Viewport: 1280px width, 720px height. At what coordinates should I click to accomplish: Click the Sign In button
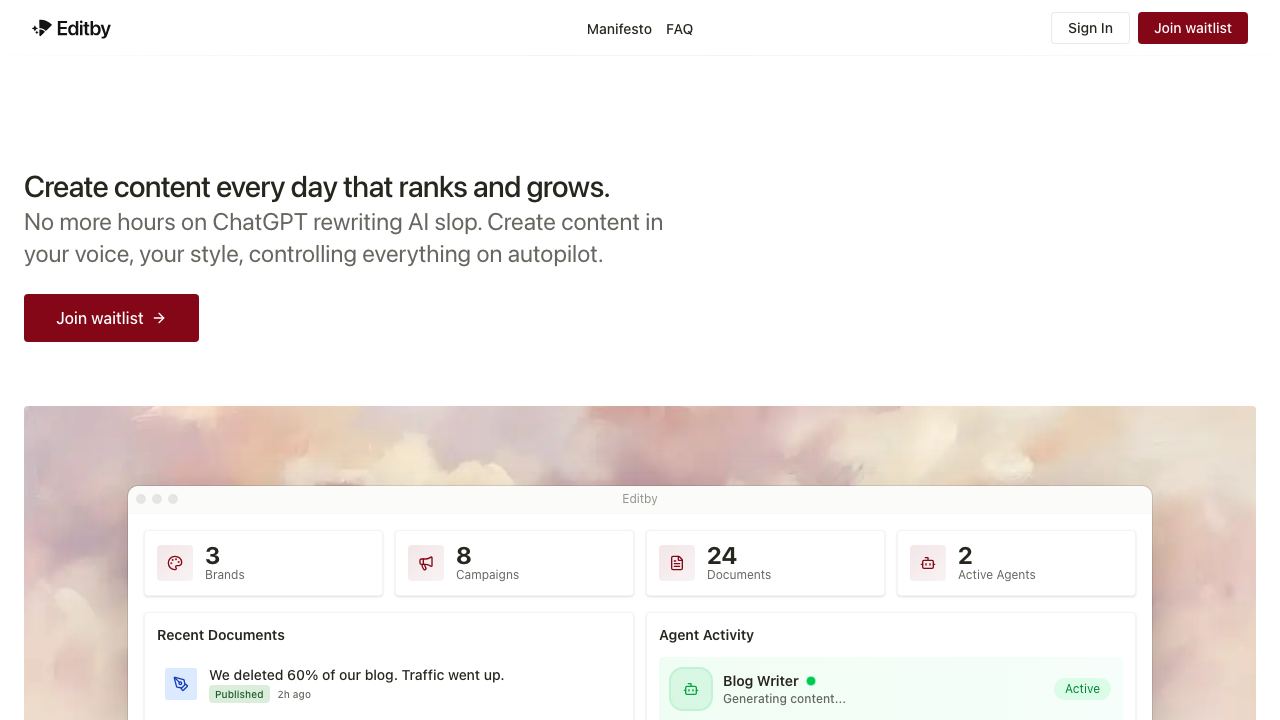1090,28
